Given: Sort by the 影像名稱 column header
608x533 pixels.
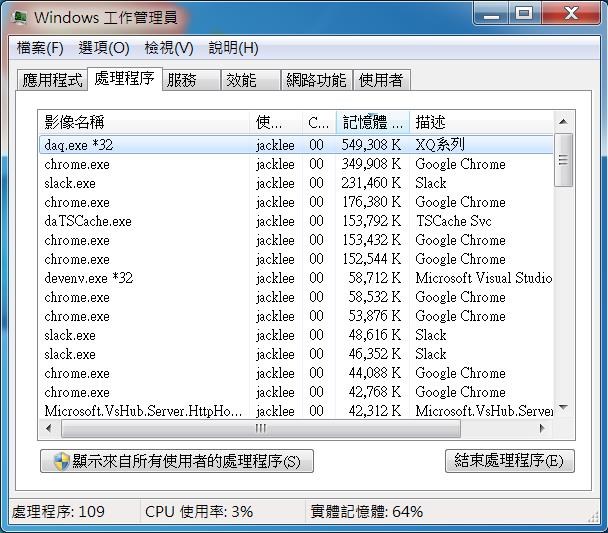Looking at the screenshot, I should [144, 122].
